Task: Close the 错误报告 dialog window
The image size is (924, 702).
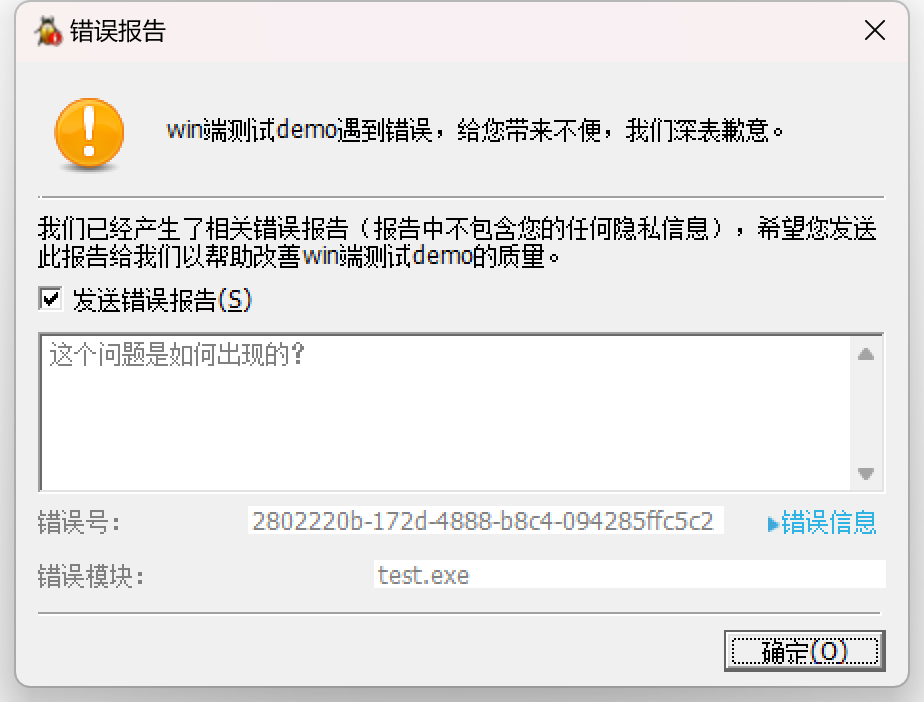Action: pos(874,31)
